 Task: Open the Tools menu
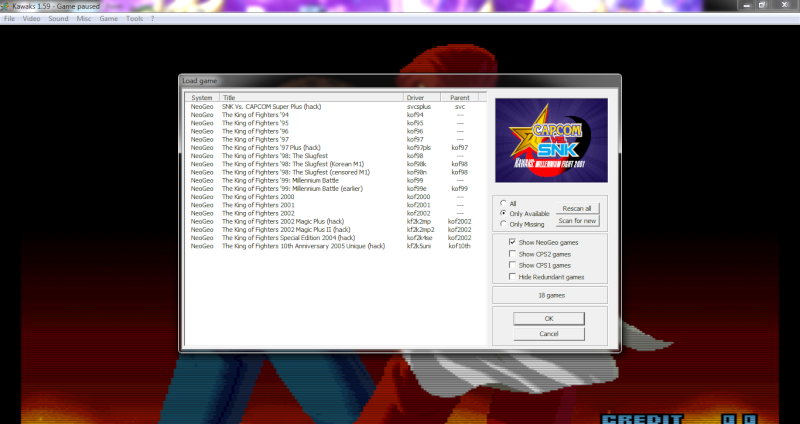tap(134, 18)
